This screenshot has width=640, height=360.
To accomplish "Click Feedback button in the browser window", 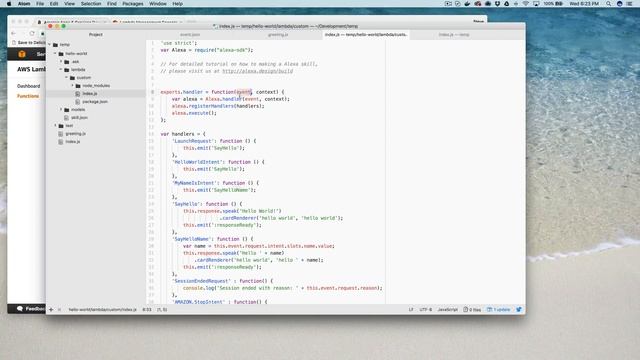I will click(31, 309).
